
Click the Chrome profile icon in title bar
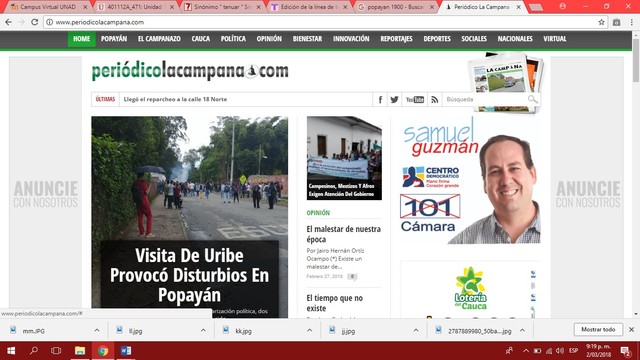(x=562, y=7)
